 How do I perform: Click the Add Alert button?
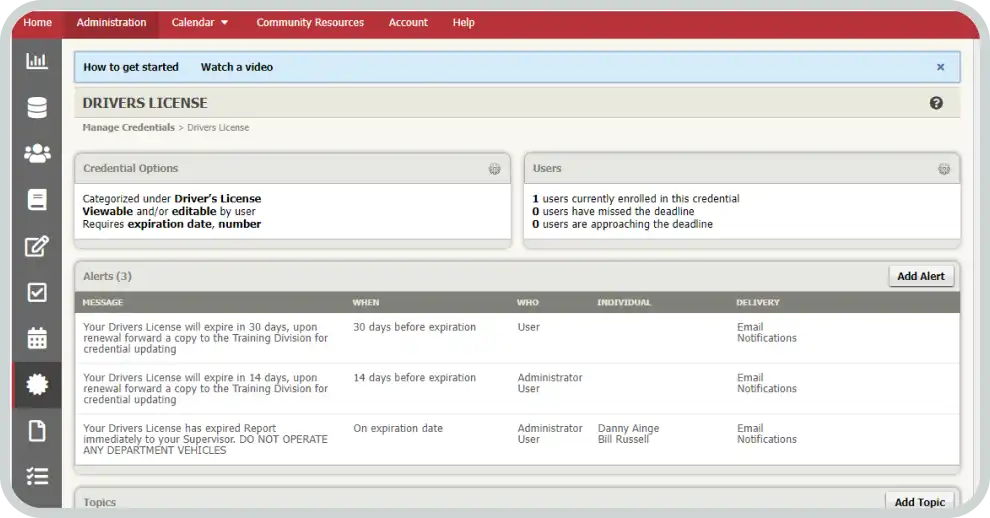(x=920, y=276)
